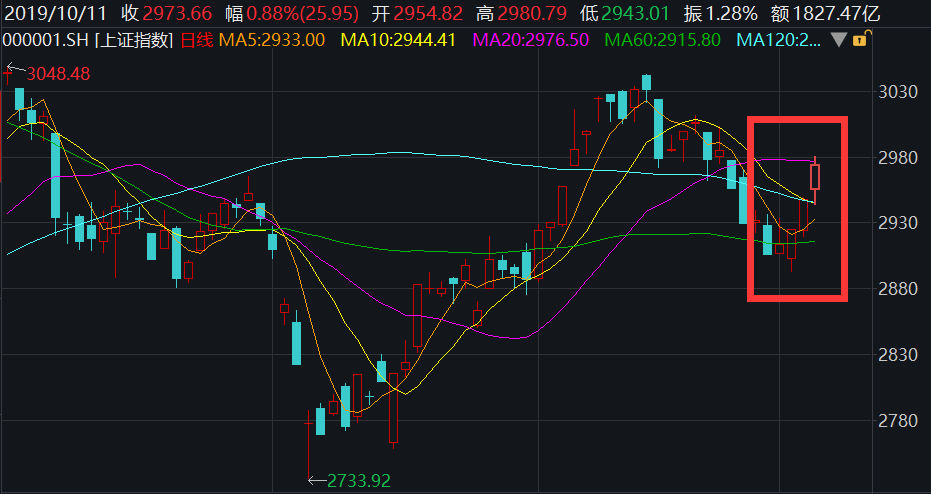931x494 pixels.
Task: Select the latest red hollow candlestick
Action: click(x=815, y=177)
